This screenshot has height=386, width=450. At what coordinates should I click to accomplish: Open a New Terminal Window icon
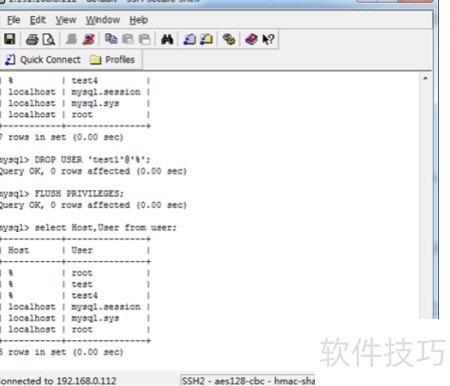pos(190,39)
